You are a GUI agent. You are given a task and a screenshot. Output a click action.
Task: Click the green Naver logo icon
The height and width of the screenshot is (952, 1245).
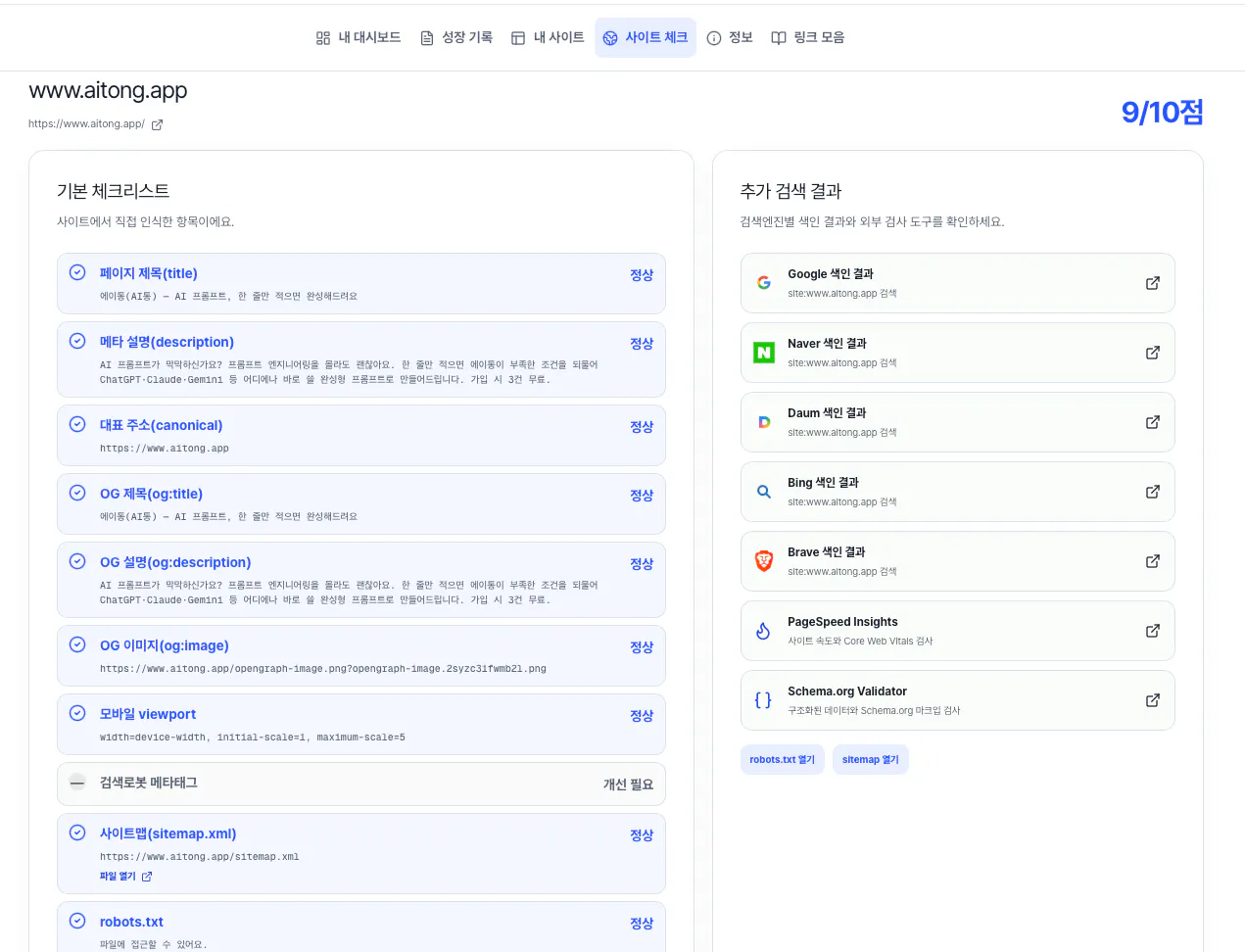764,353
